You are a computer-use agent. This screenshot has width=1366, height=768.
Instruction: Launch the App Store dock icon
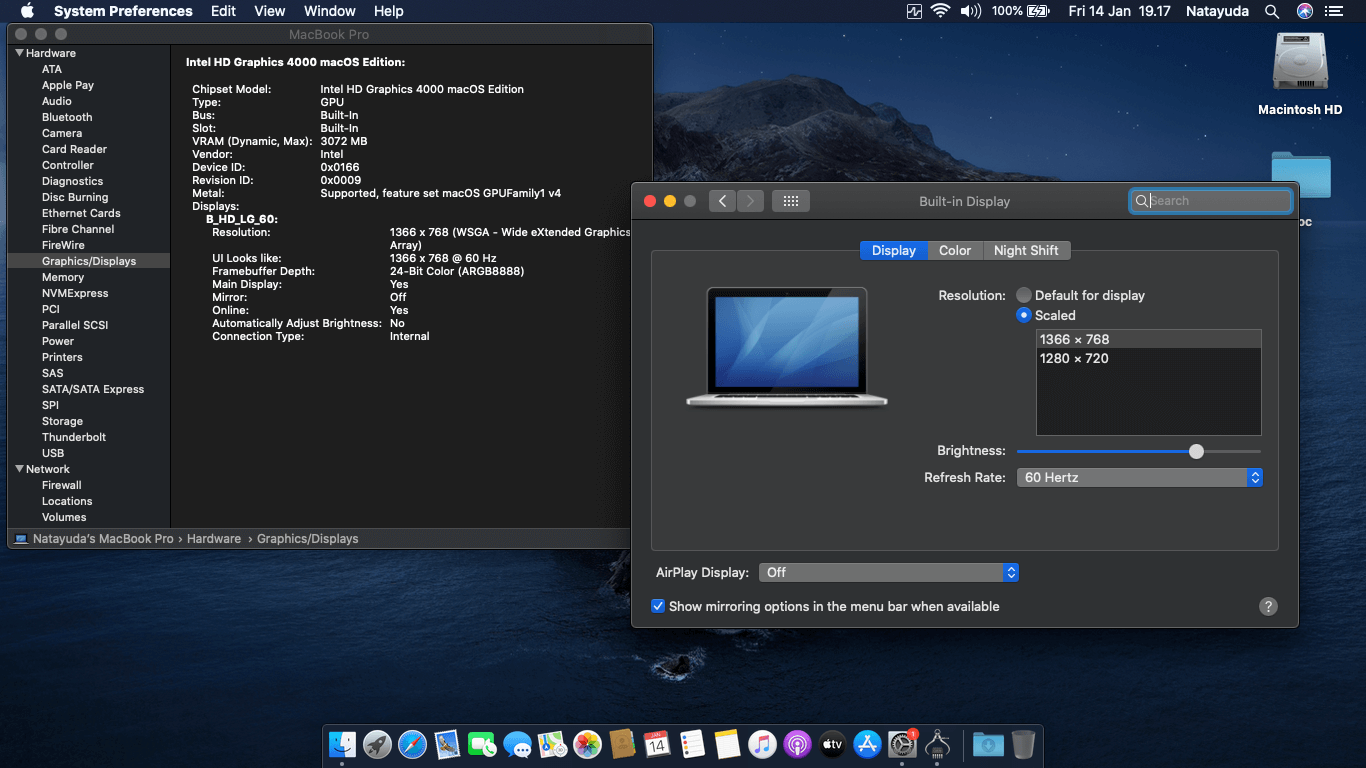pyautogui.click(x=867, y=744)
